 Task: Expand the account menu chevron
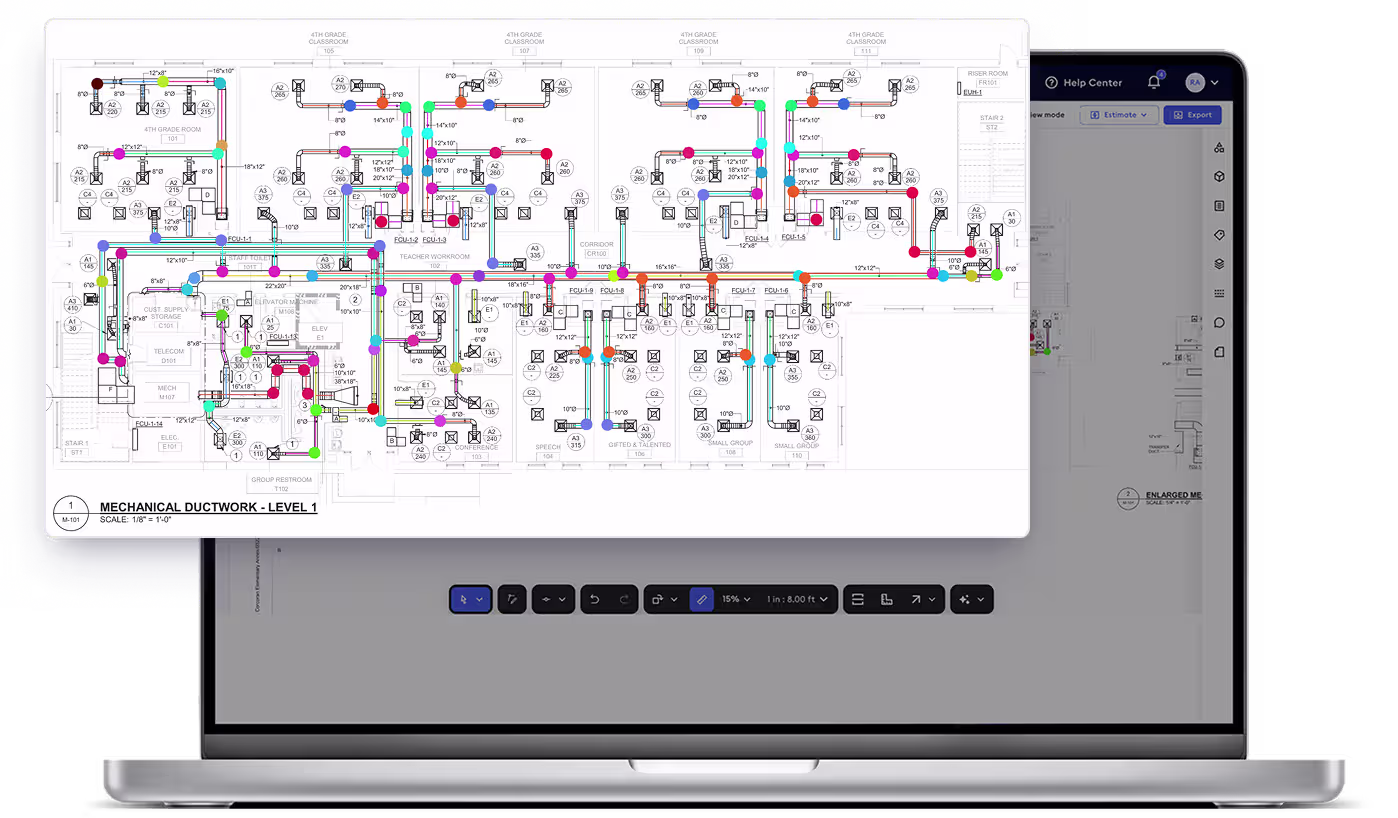(1214, 83)
